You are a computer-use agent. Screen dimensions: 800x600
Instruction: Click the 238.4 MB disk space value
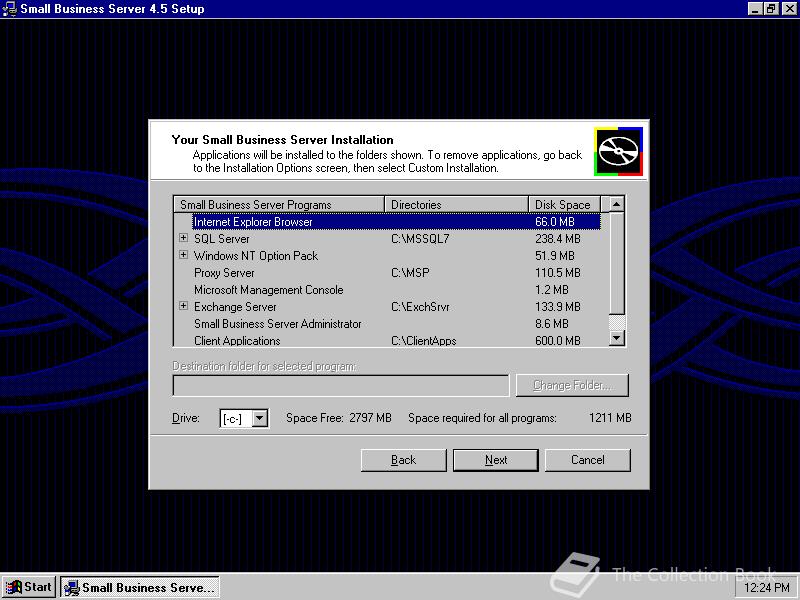pyautogui.click(x=558, y=239)
